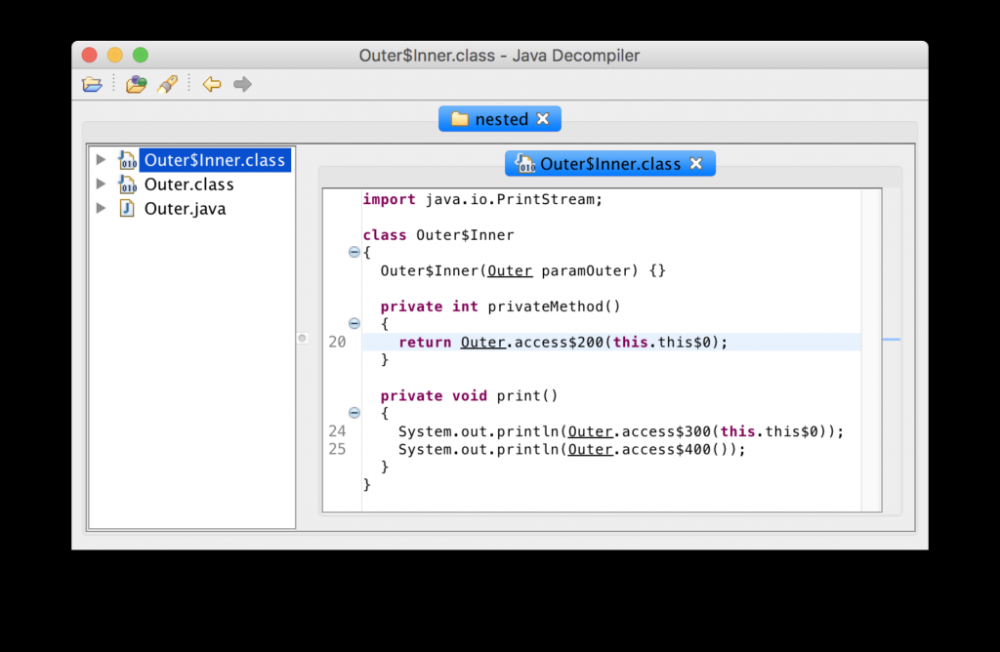Screen dimensions: 1000x652
Task: Click the nested tab folder icon
Action: click(x=459, y=119)
